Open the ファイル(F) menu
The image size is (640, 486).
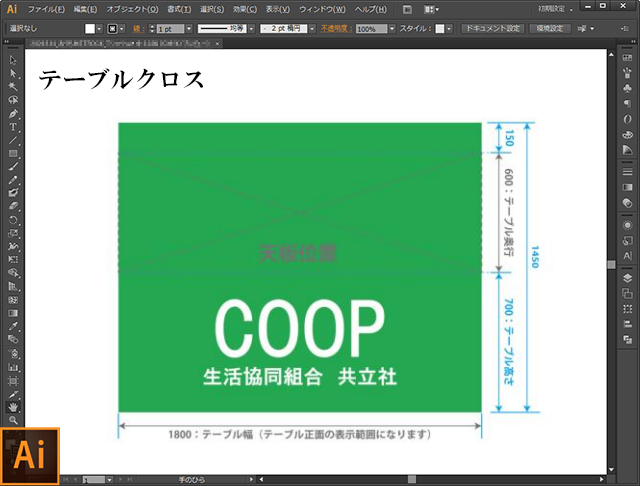coord(46,9)
